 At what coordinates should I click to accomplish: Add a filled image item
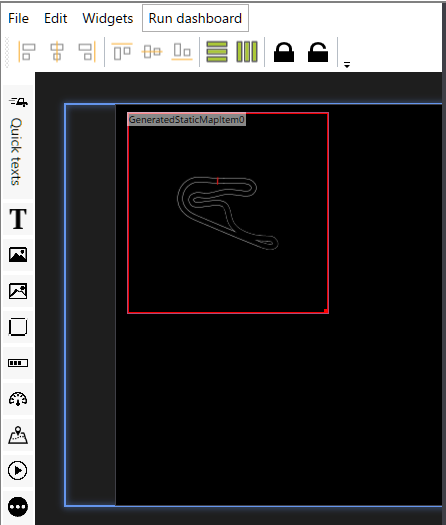click(x=18, y=255)
